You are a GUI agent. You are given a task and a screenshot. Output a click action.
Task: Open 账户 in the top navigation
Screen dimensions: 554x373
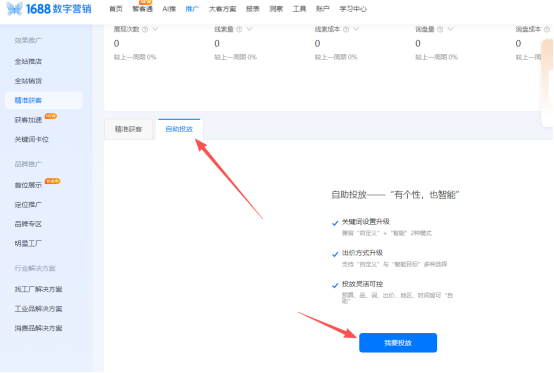323,9
